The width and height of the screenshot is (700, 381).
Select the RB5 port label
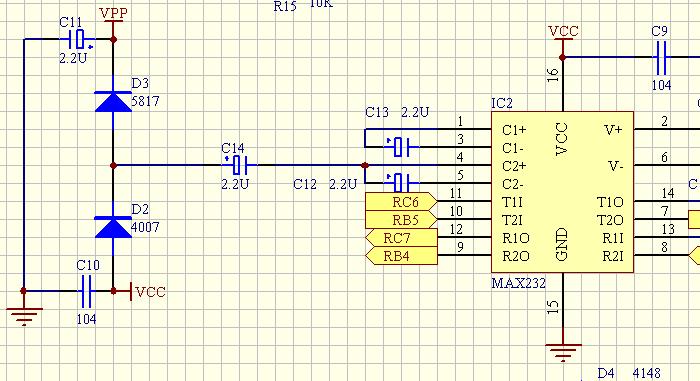tap(401, 220)
